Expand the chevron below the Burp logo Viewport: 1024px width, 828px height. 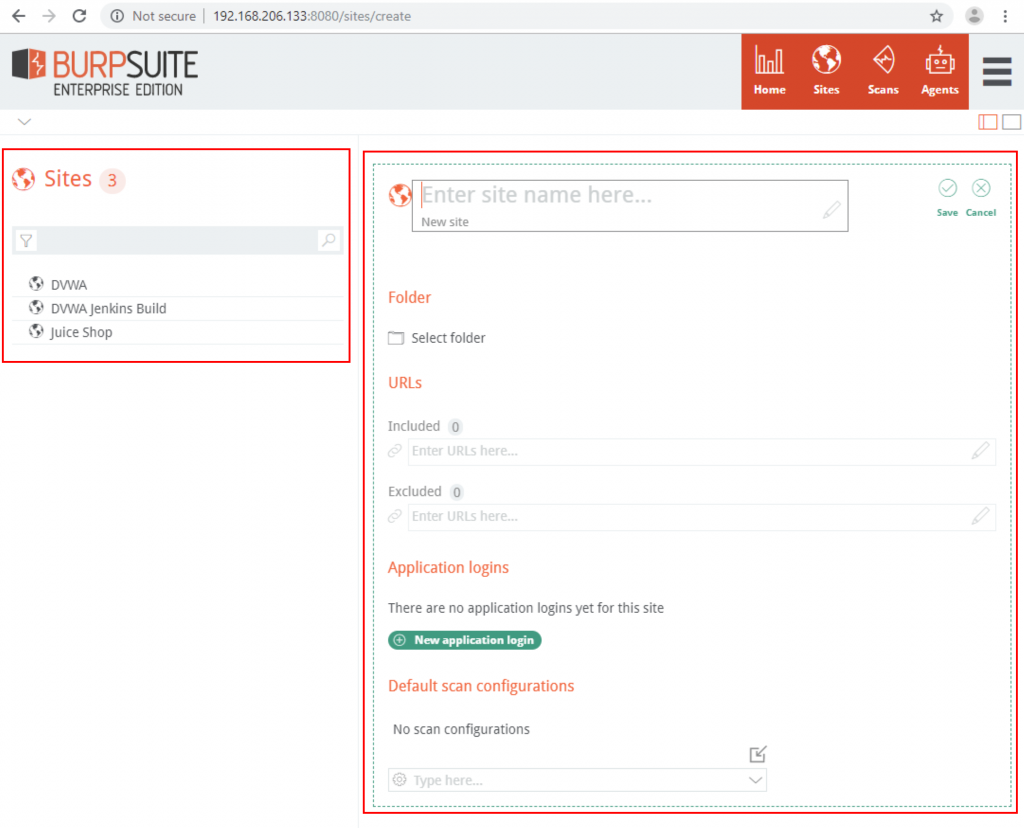(25, 122)
